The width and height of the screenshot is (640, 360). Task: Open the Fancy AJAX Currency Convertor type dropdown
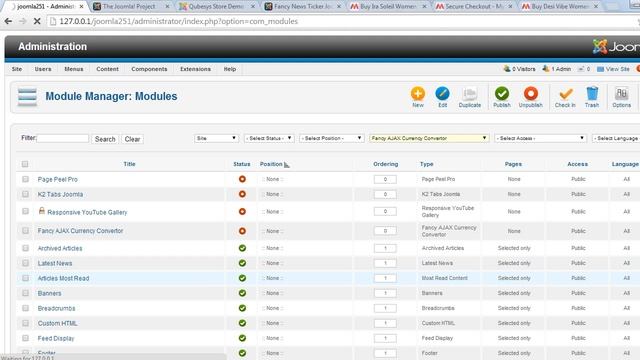(429, 138)
